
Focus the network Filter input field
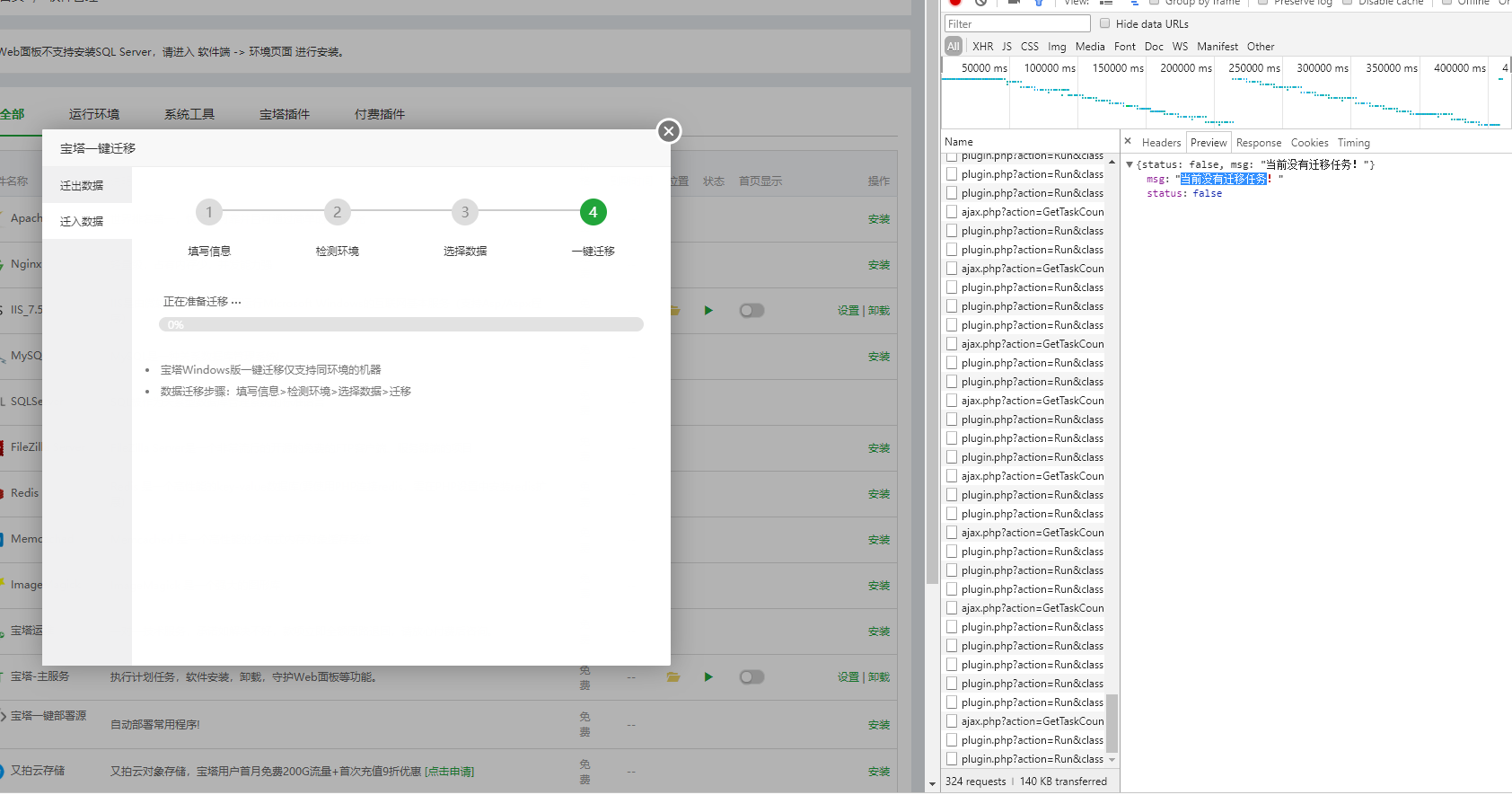pos(1017,24)
